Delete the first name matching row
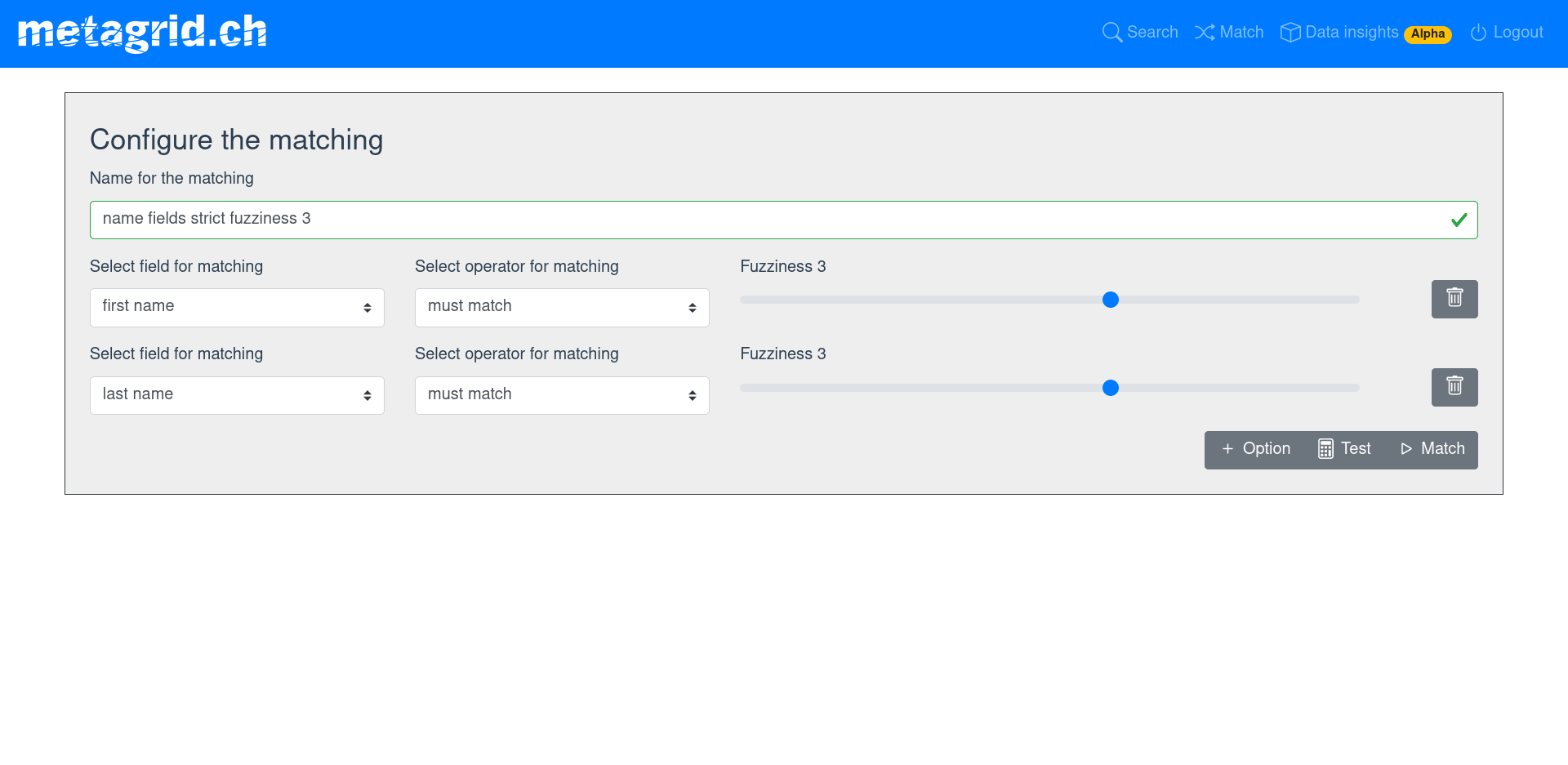Image resolution: width=1568 pixels, height=765 pixels. (1454, 299)
